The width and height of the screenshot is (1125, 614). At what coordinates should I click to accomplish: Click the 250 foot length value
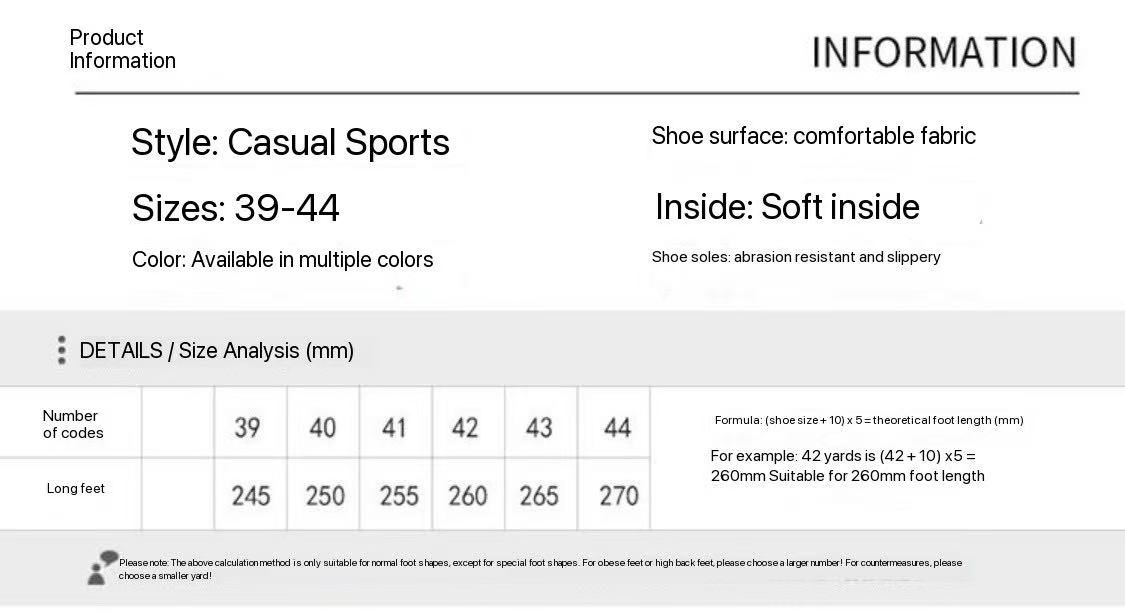325,496
